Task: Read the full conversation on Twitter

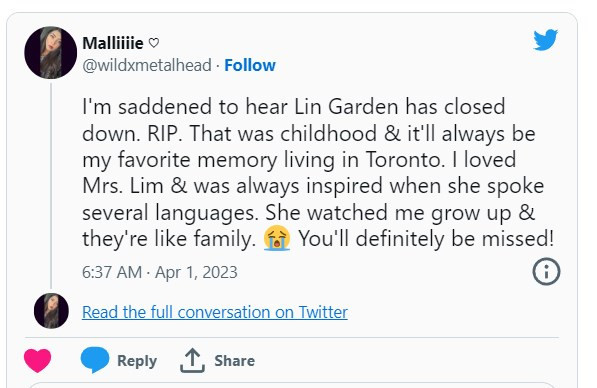Action: click(215, 312)
